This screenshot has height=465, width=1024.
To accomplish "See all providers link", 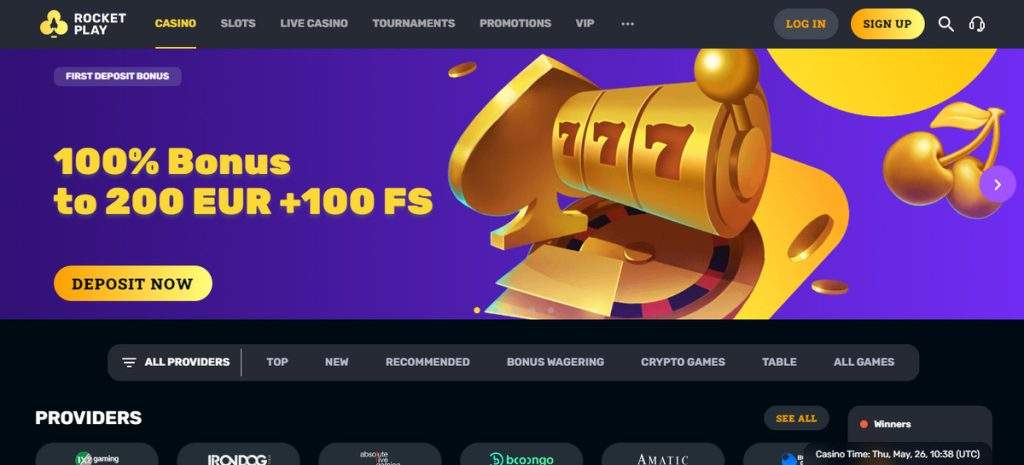I will click(796, 418).
